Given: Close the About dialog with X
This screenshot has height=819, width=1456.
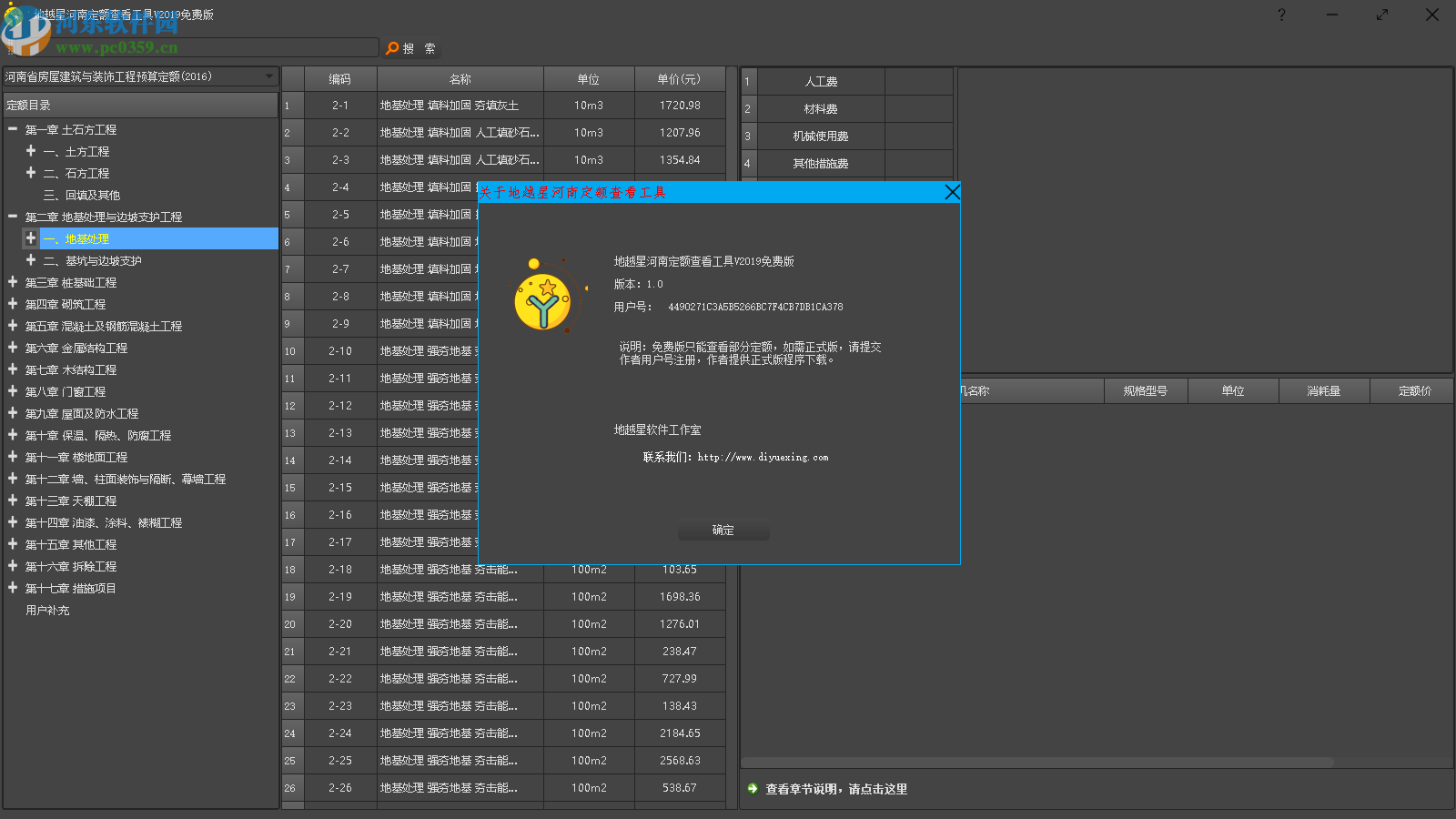Looking at the screenshot, I should click(x=952, y=192).
